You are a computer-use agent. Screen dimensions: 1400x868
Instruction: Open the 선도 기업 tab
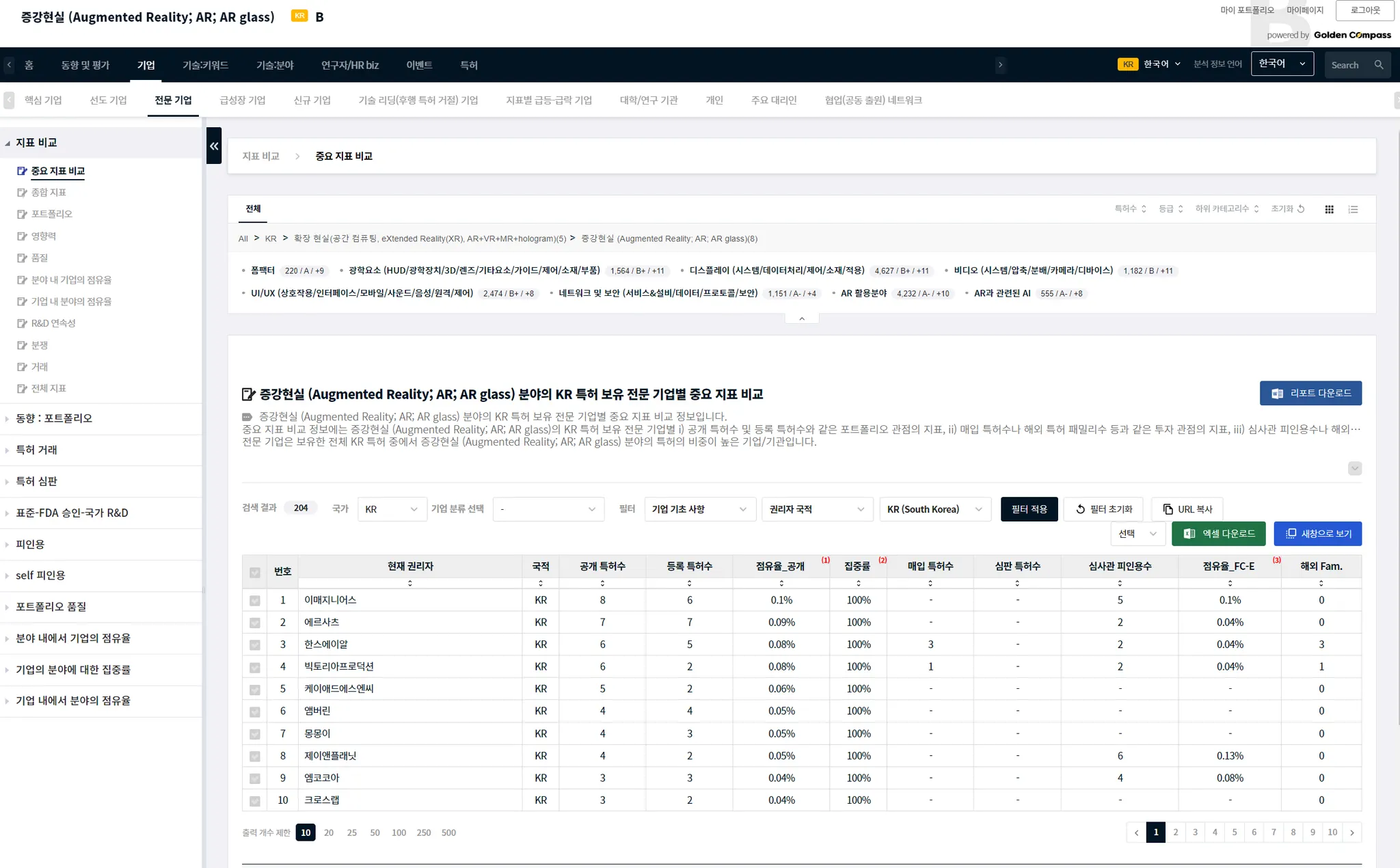point(108,100)
